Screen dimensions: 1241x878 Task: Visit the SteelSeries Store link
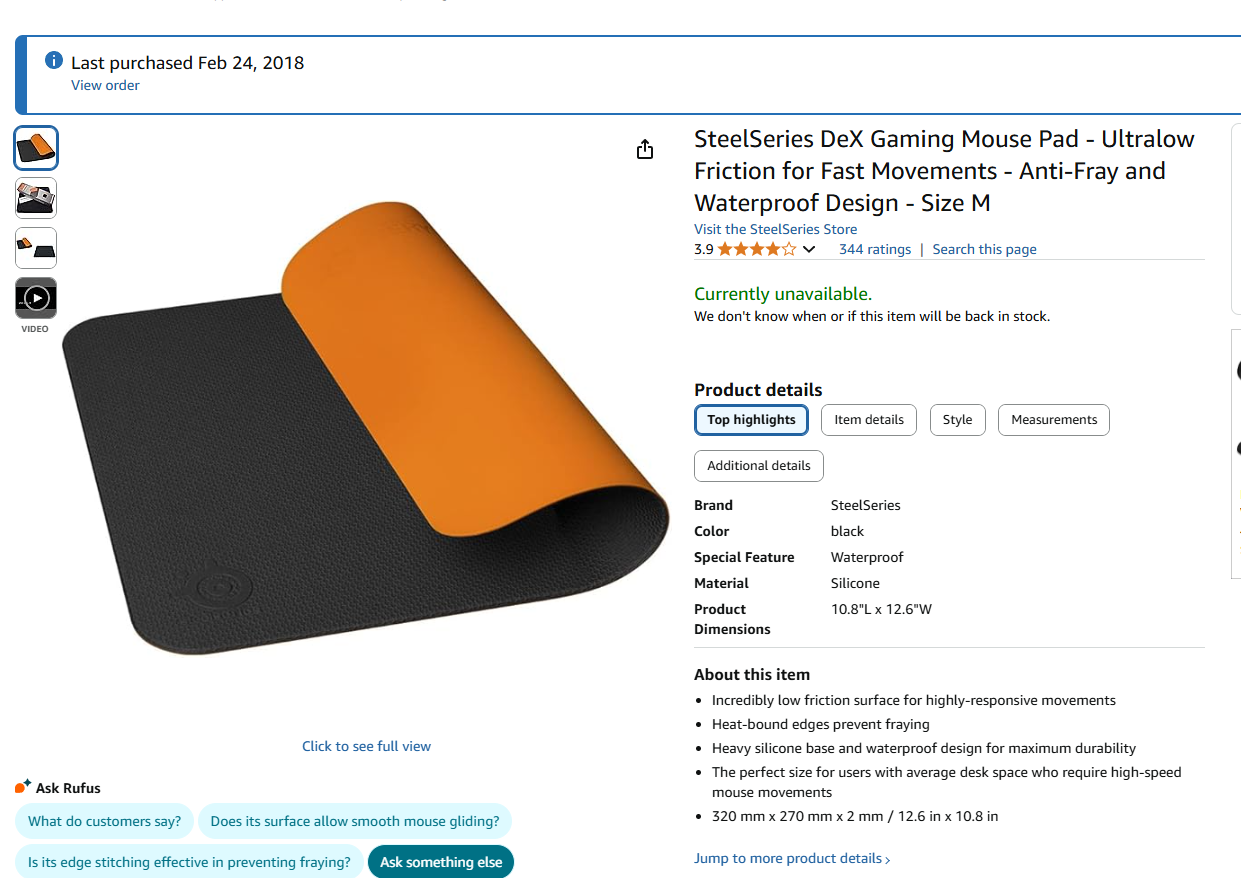point(775,229)
